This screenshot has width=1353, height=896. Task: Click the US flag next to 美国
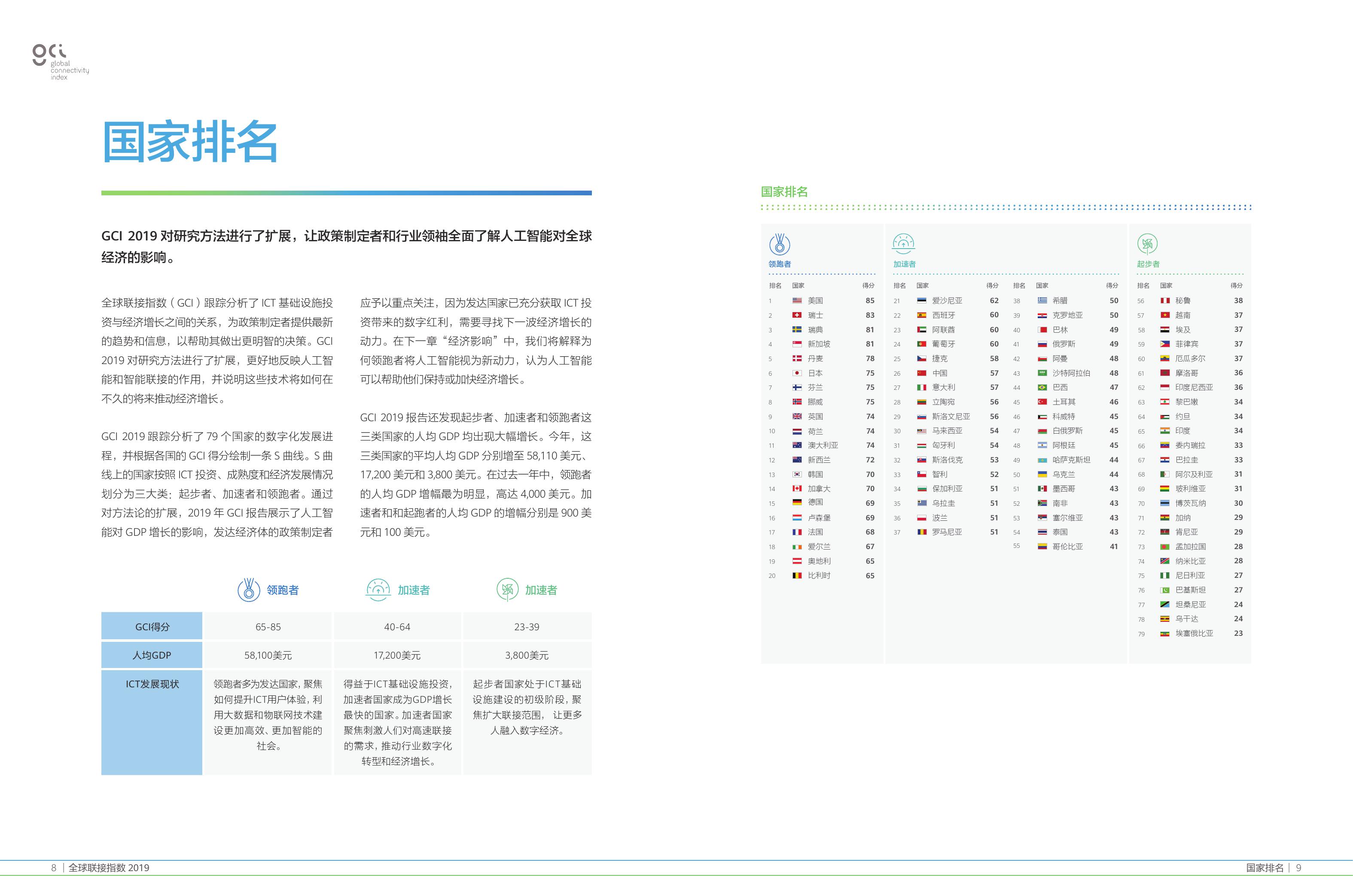pos(797,301)
